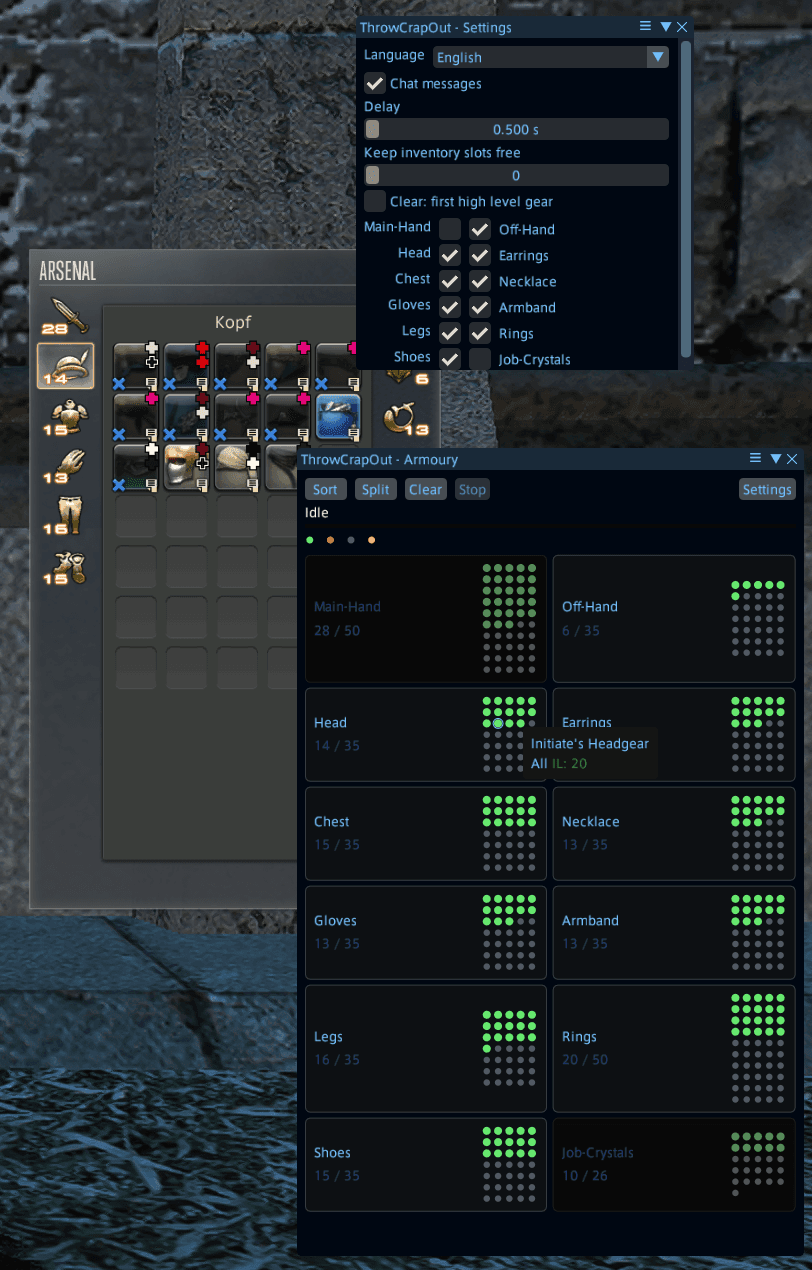Open the hamburger menu of Armoury window
Viewport: 812px width, 1270px height.
[x=756, y=458]
